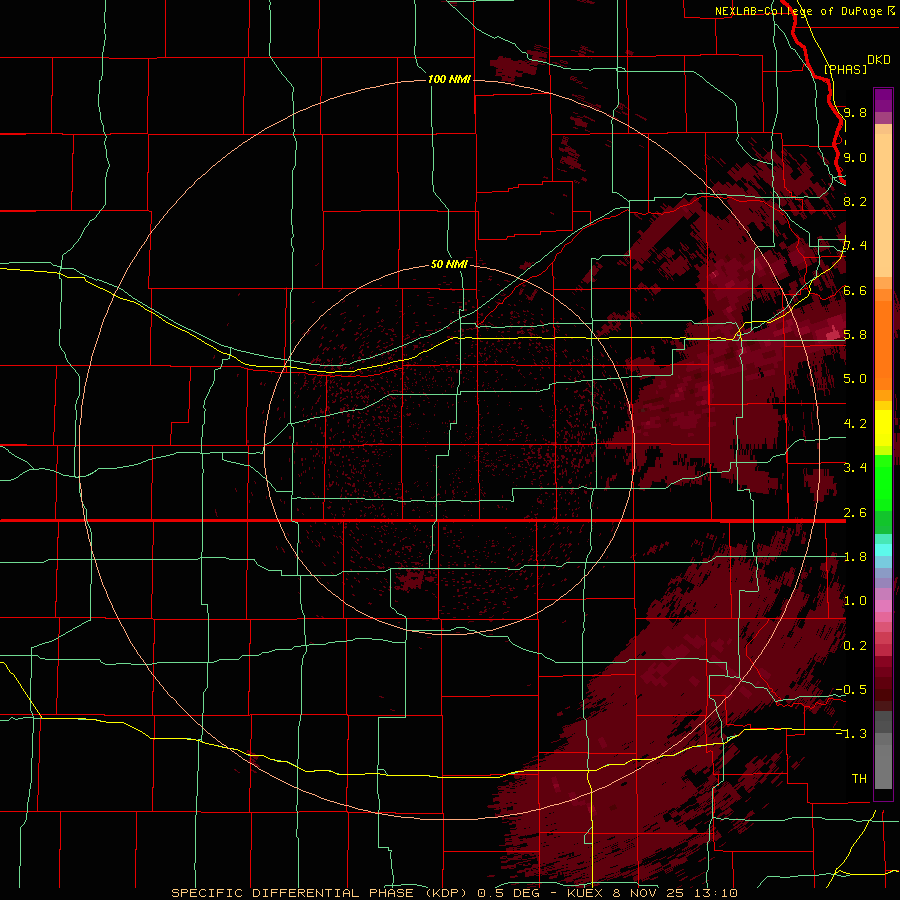The image size is (900, 900).
Task: Click the 1.8 value on the color scale
Action: (x=855, y=556)
